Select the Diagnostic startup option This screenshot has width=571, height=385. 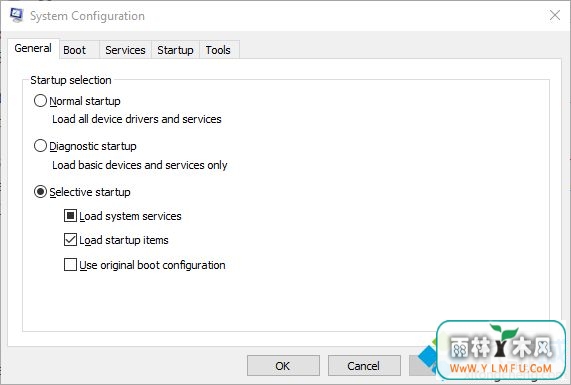point(40,146)
